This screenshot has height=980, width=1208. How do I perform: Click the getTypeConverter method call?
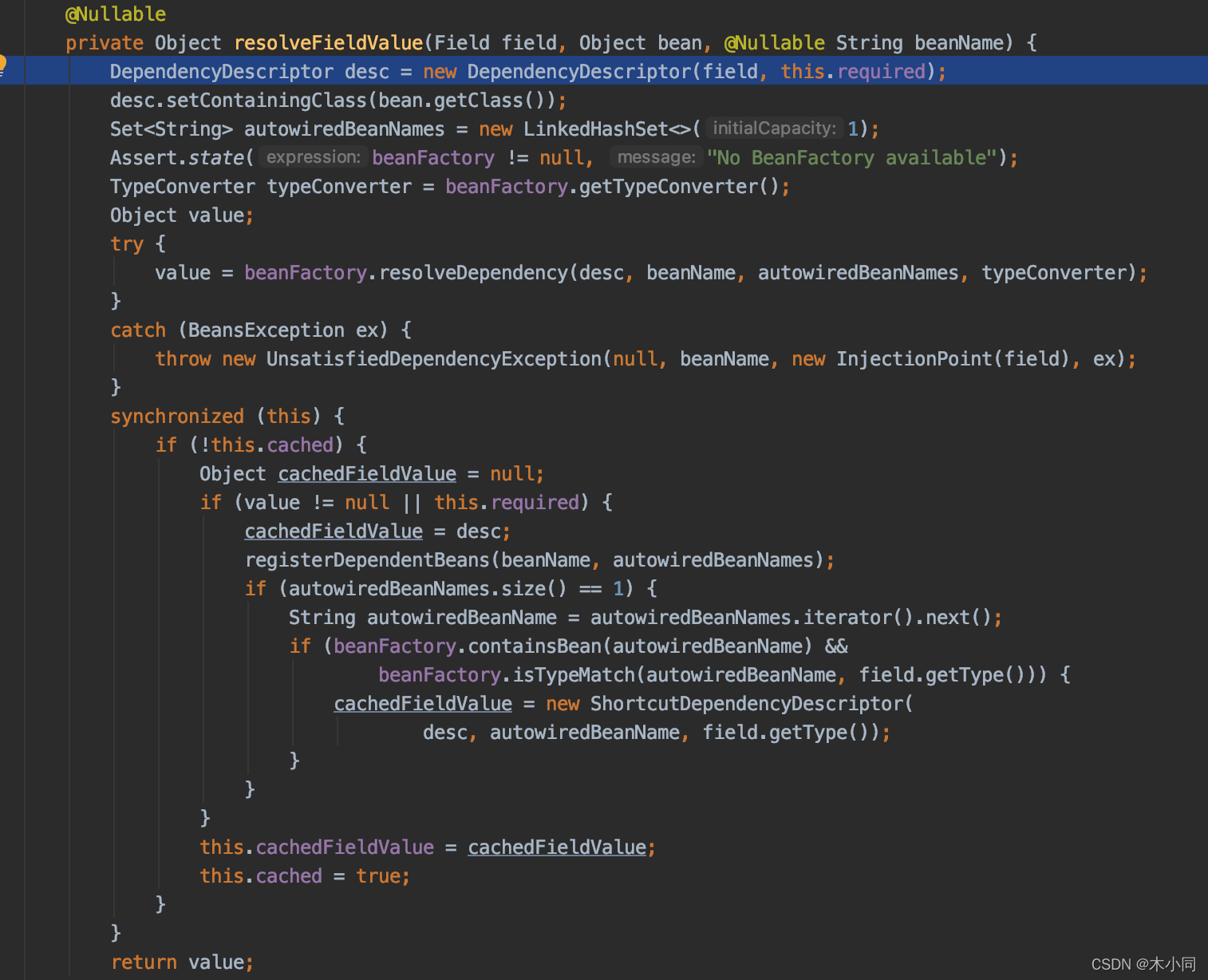[x=668, y=187]
